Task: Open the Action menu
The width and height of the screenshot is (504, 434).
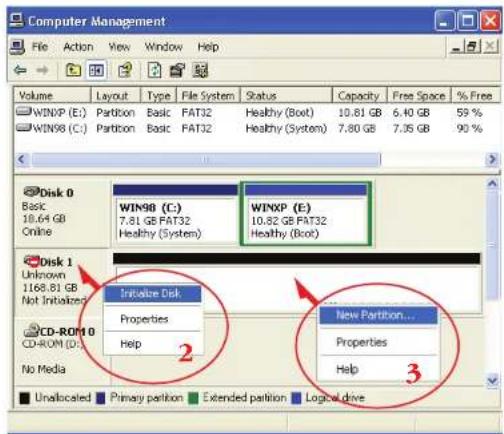Action: pyautogui.click(x=78, y=47)
